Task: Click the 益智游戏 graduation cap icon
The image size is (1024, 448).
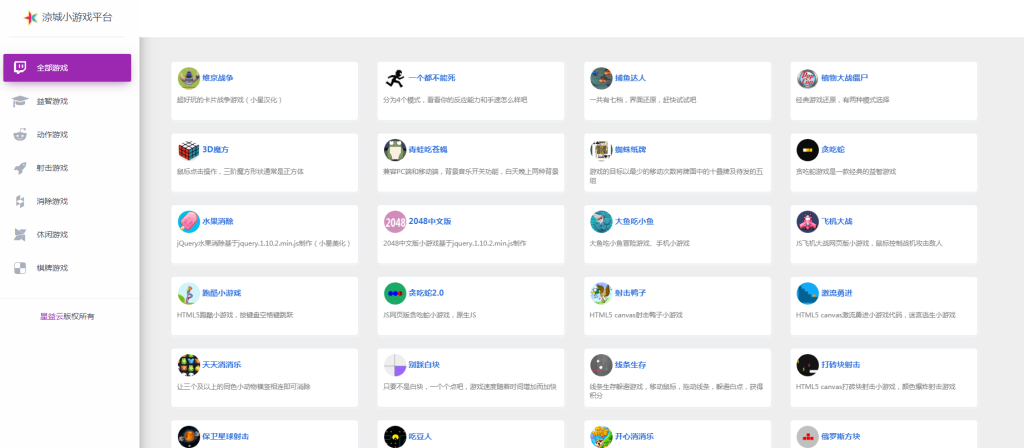Action: point(20,101)
